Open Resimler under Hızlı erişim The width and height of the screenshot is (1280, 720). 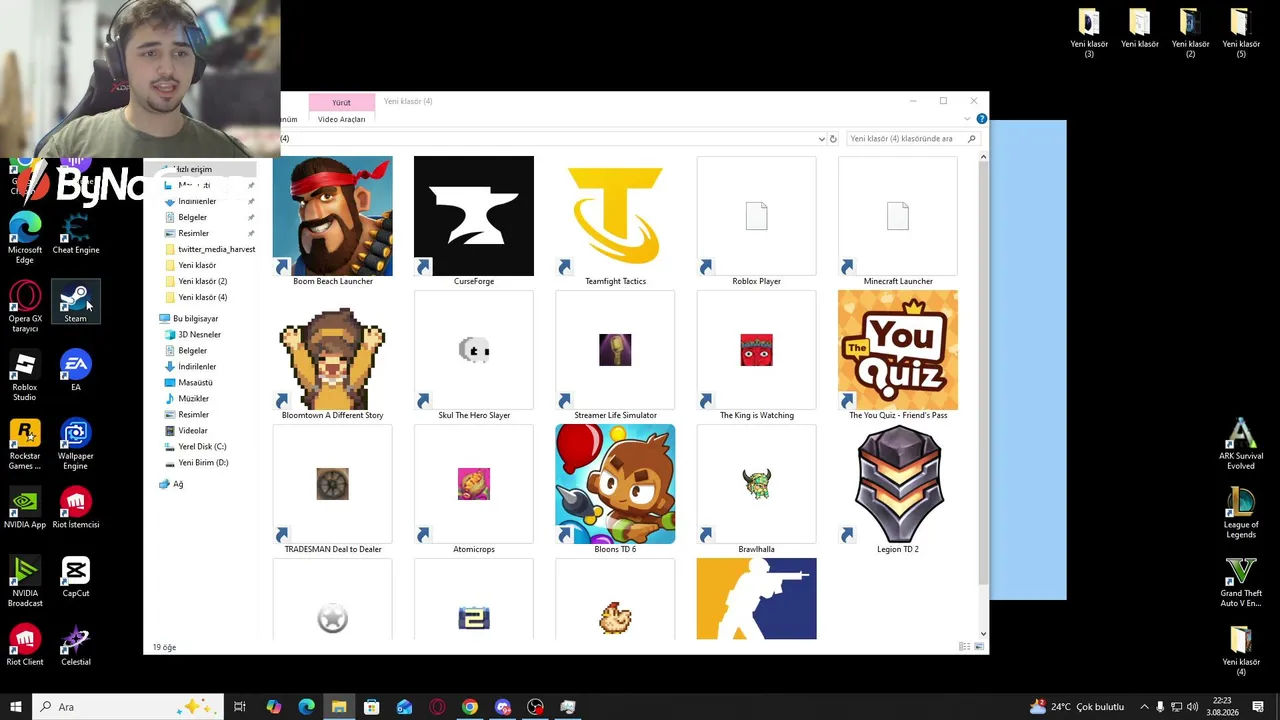(x=194, y=233)
